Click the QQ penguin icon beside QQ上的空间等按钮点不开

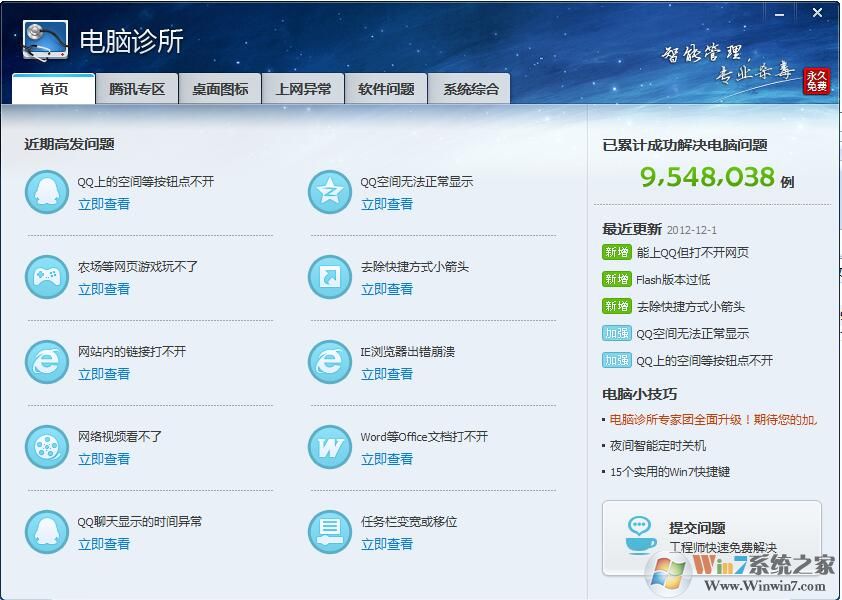click(45, 193)
